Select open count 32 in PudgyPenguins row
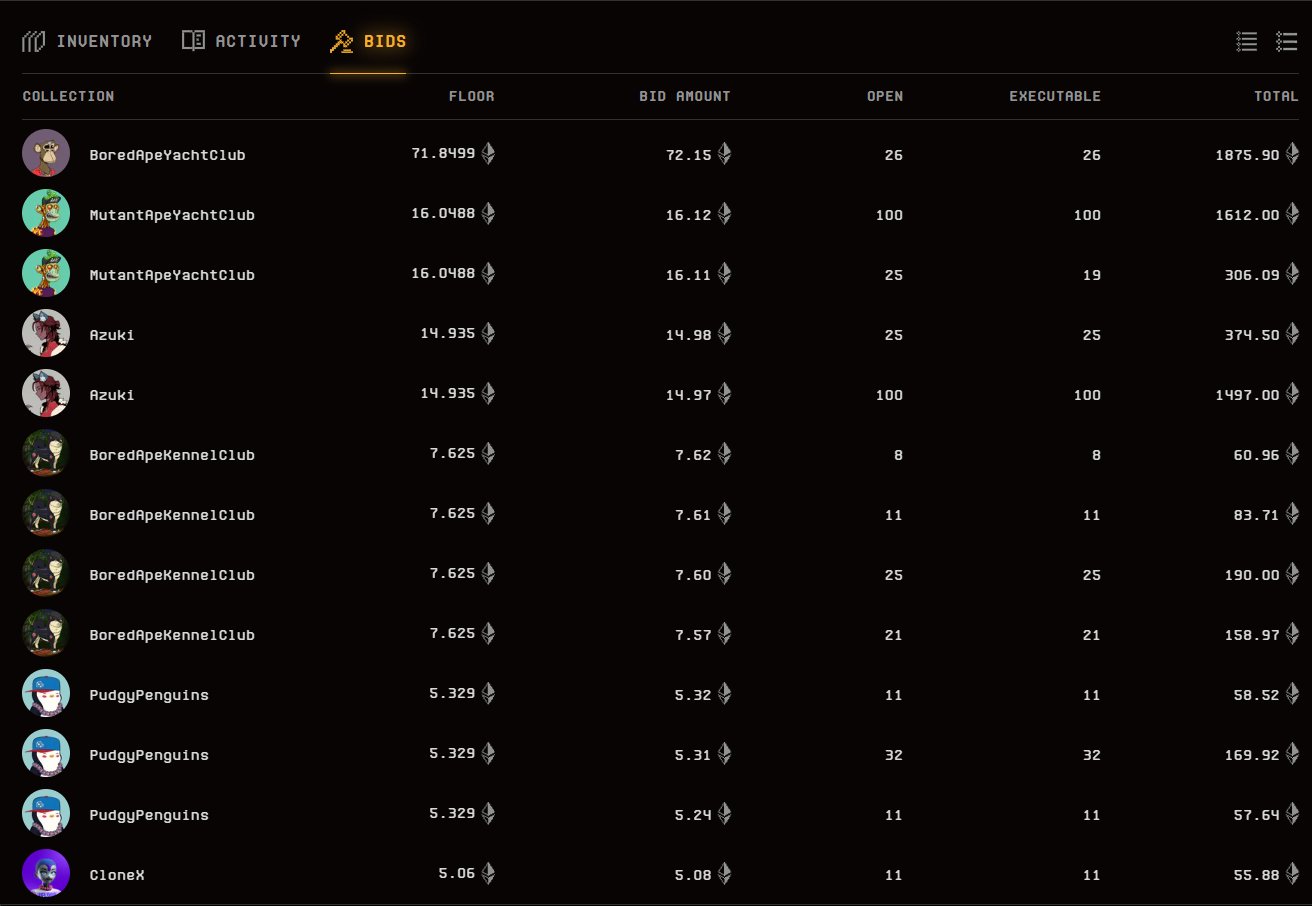The image size is (1312, 906). (x=894, y=755)
